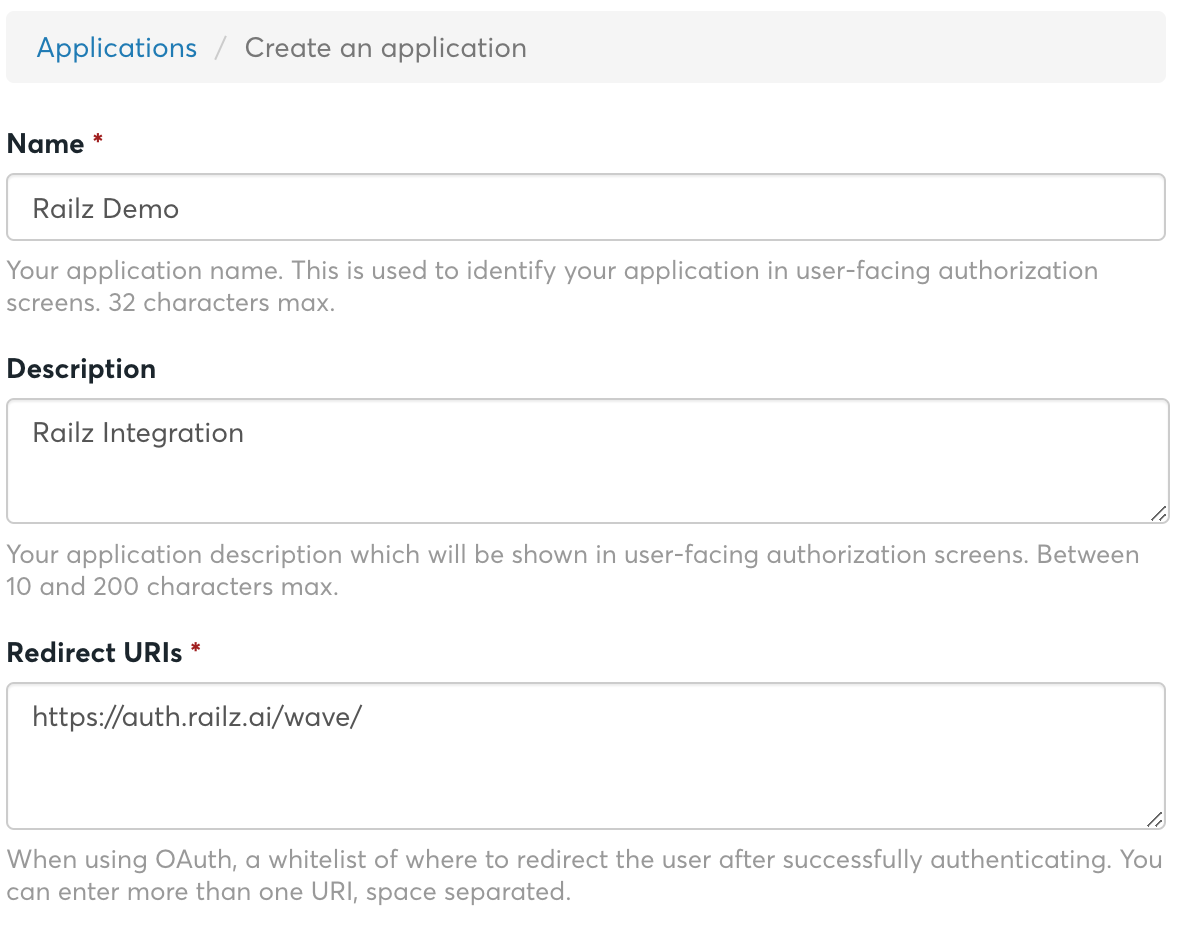Viewport: 1178px width, 930px height.
Task: Grab the Redirect URIs resize handle
Action: click(x=1154, y=819)
